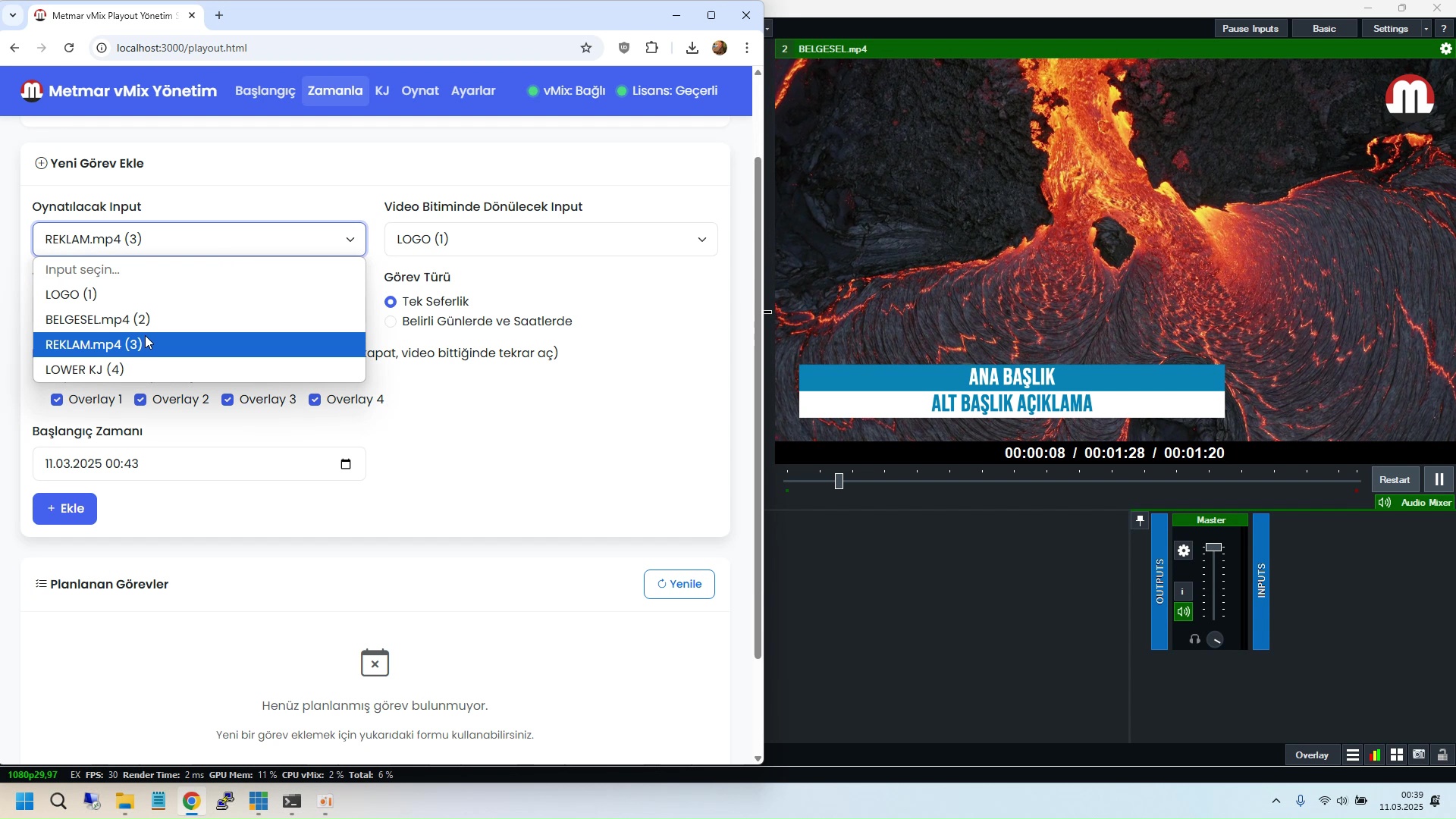The height and width of the screenshot is (819, 1456).
Task: Toggle Master headphones monitoring in vMix
Action: (1195, 640)
